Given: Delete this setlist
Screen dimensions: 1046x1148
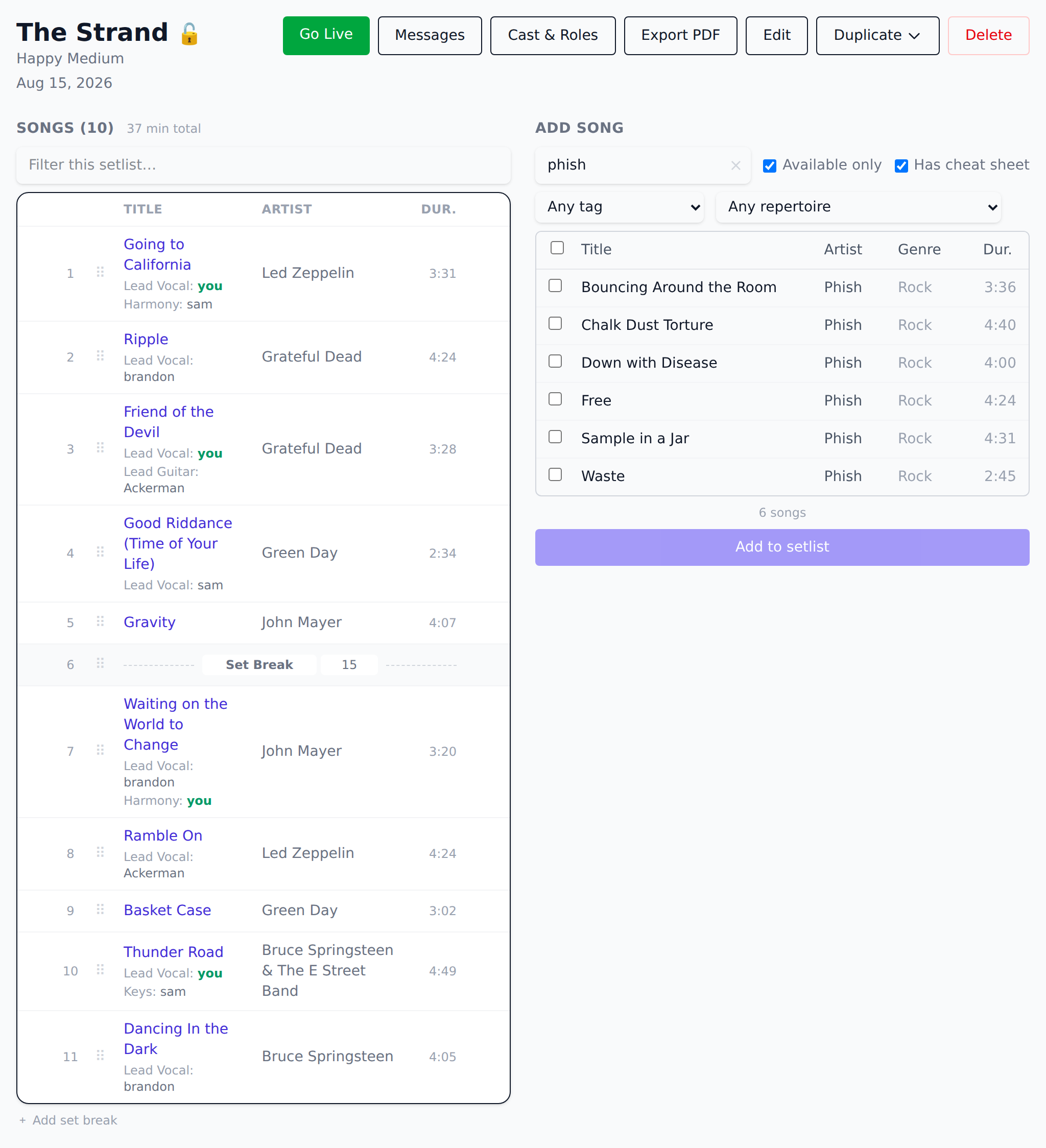Looking at the screenshot, I should pyautogui.click(x=988, y=35).
